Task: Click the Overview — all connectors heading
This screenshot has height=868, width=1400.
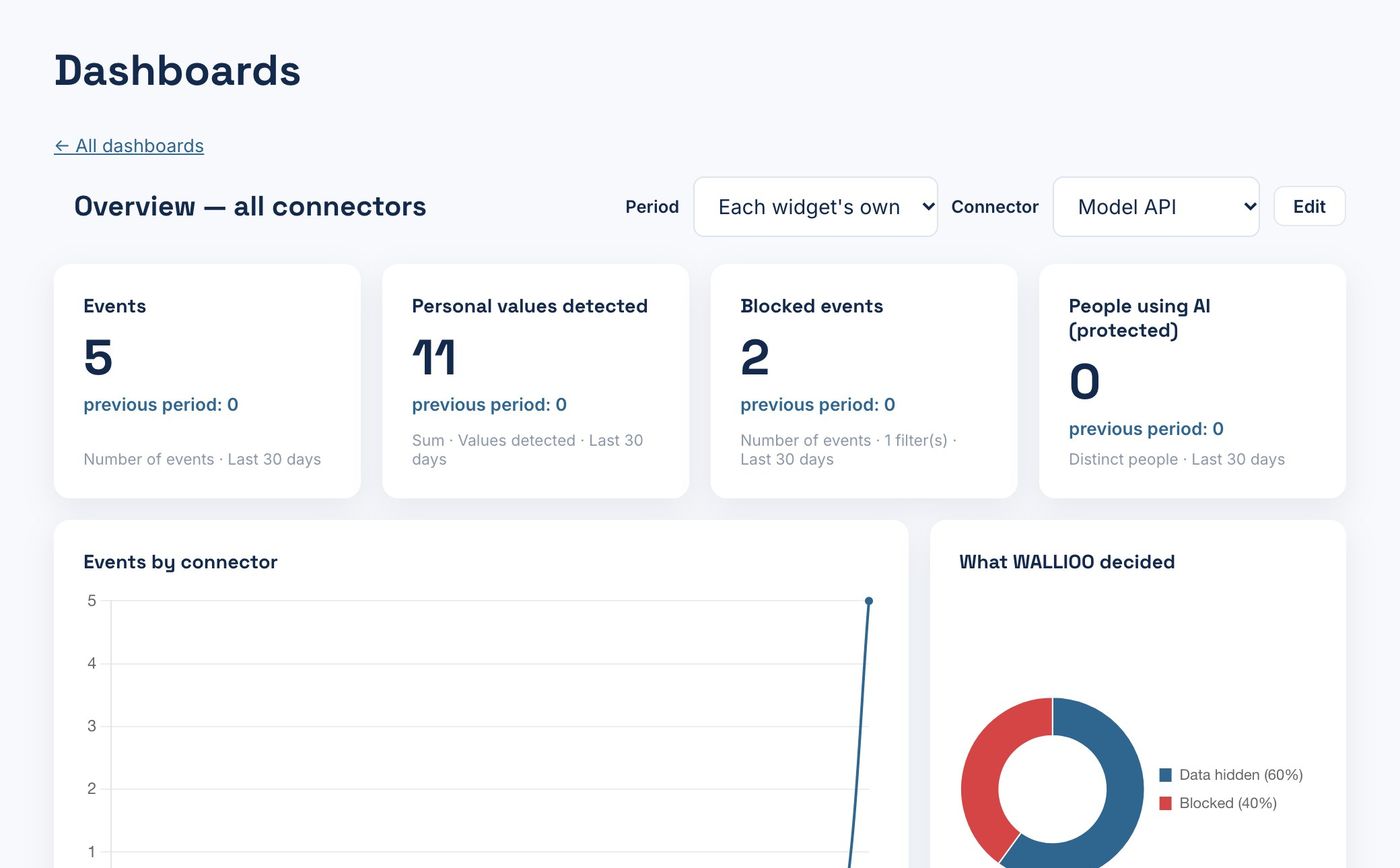Action: click(250, 207)
